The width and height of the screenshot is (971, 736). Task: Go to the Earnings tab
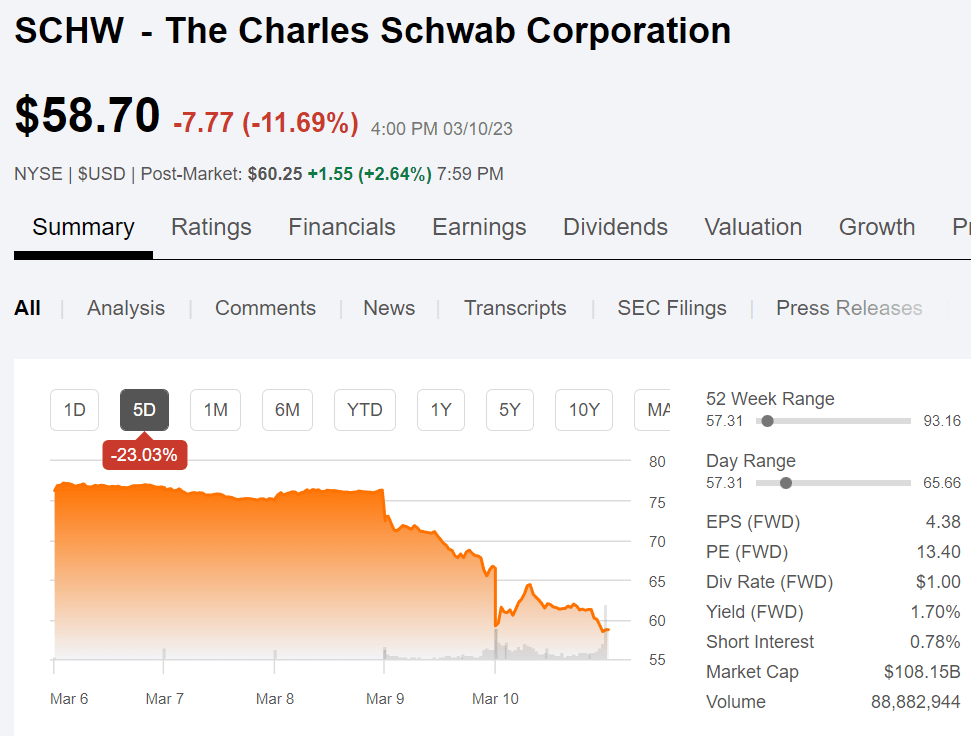(x=479, y=227)
